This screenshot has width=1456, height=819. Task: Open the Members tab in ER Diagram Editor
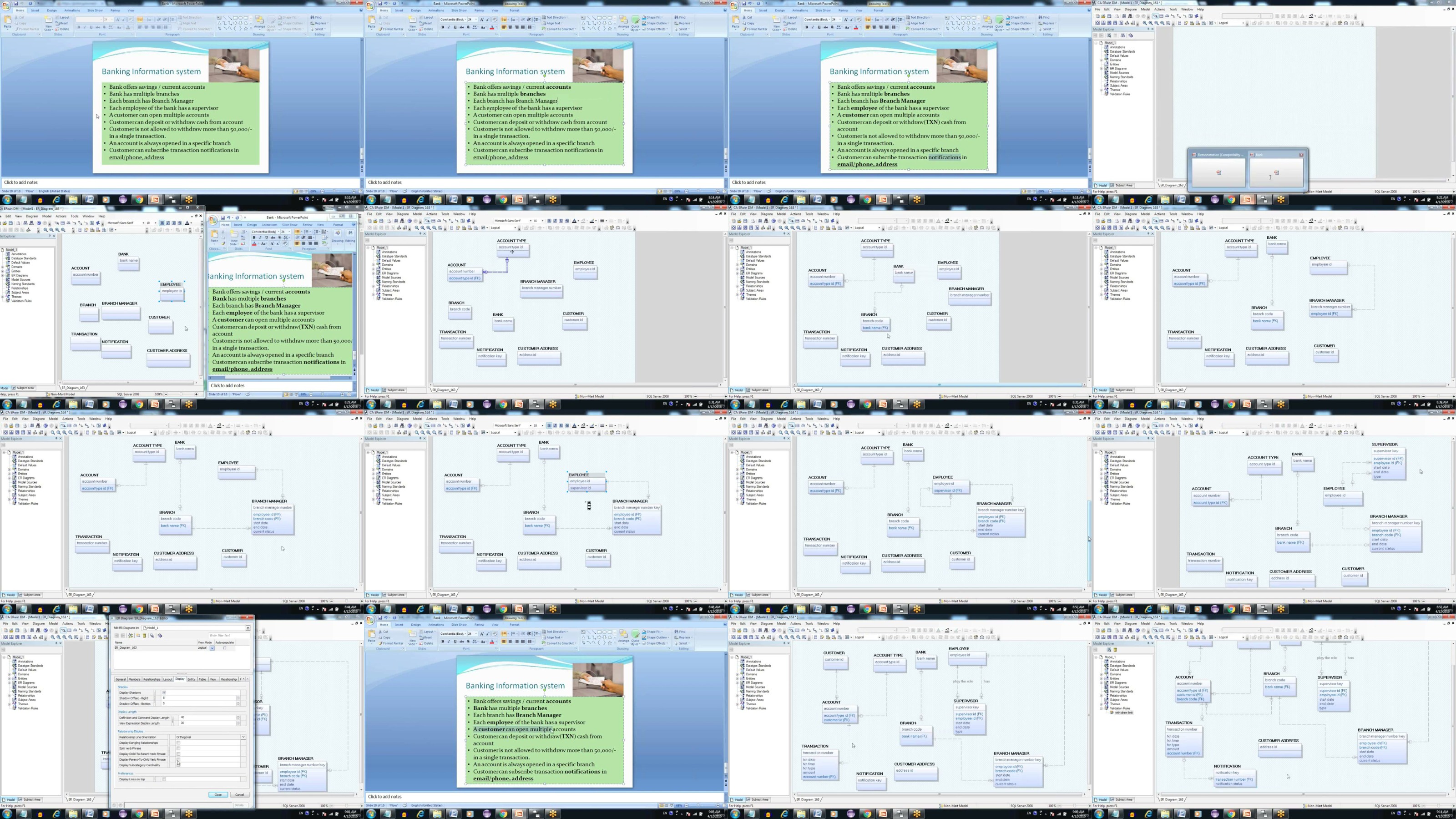(135, 679)
